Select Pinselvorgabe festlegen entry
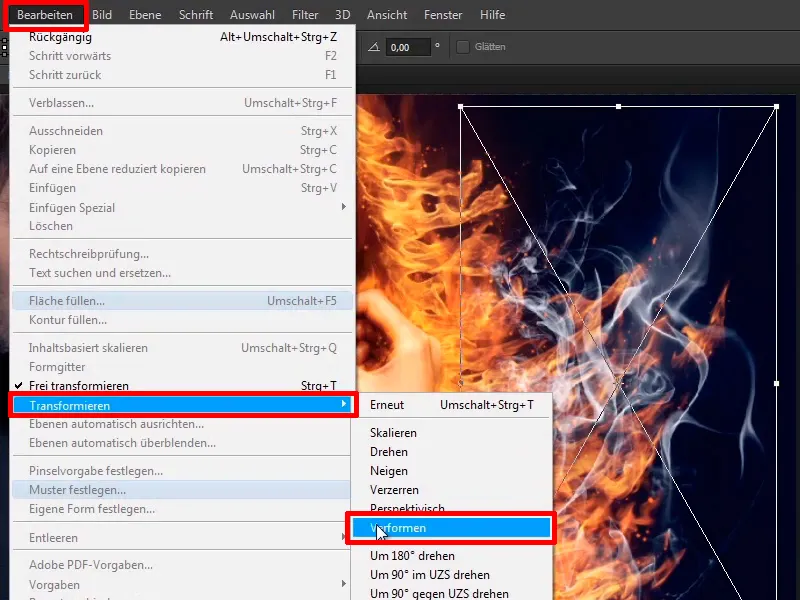This screenshot has height=600, width=800. [x=183, y=471]
